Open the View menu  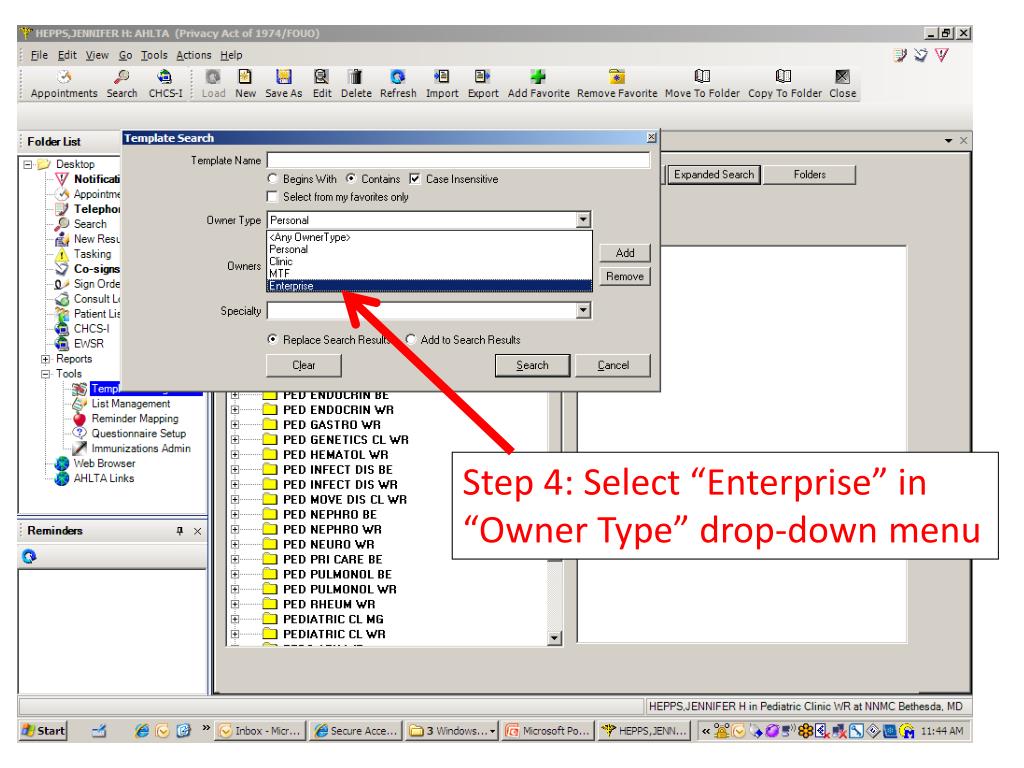tap(97, 56)
